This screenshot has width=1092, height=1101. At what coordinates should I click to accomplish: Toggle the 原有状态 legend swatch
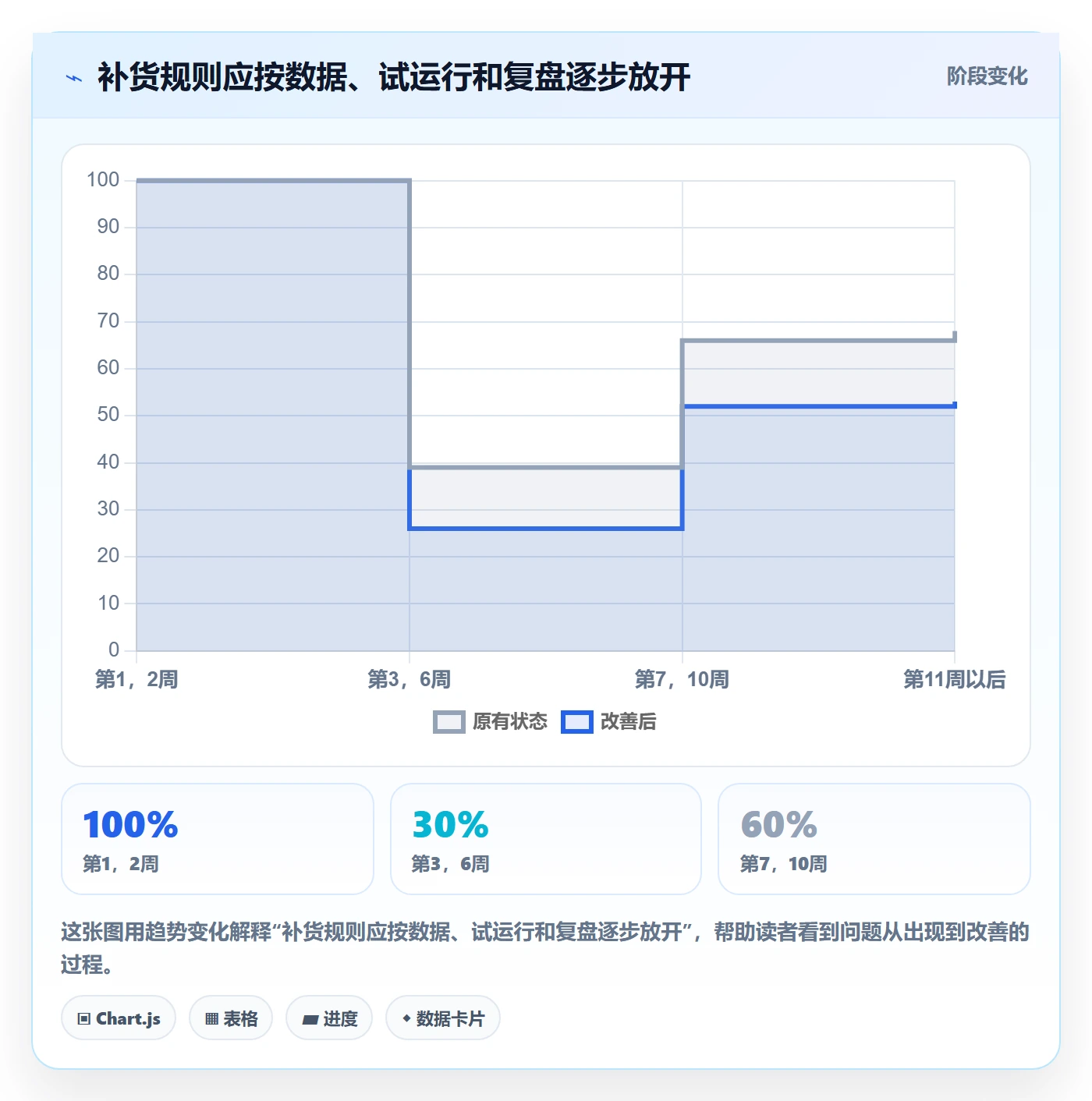point(449,722)
